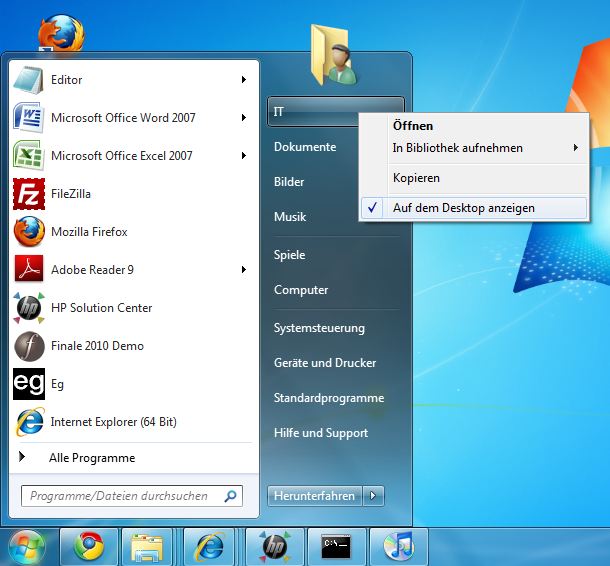Click the magnifier search icon

[x=230, y=496]
